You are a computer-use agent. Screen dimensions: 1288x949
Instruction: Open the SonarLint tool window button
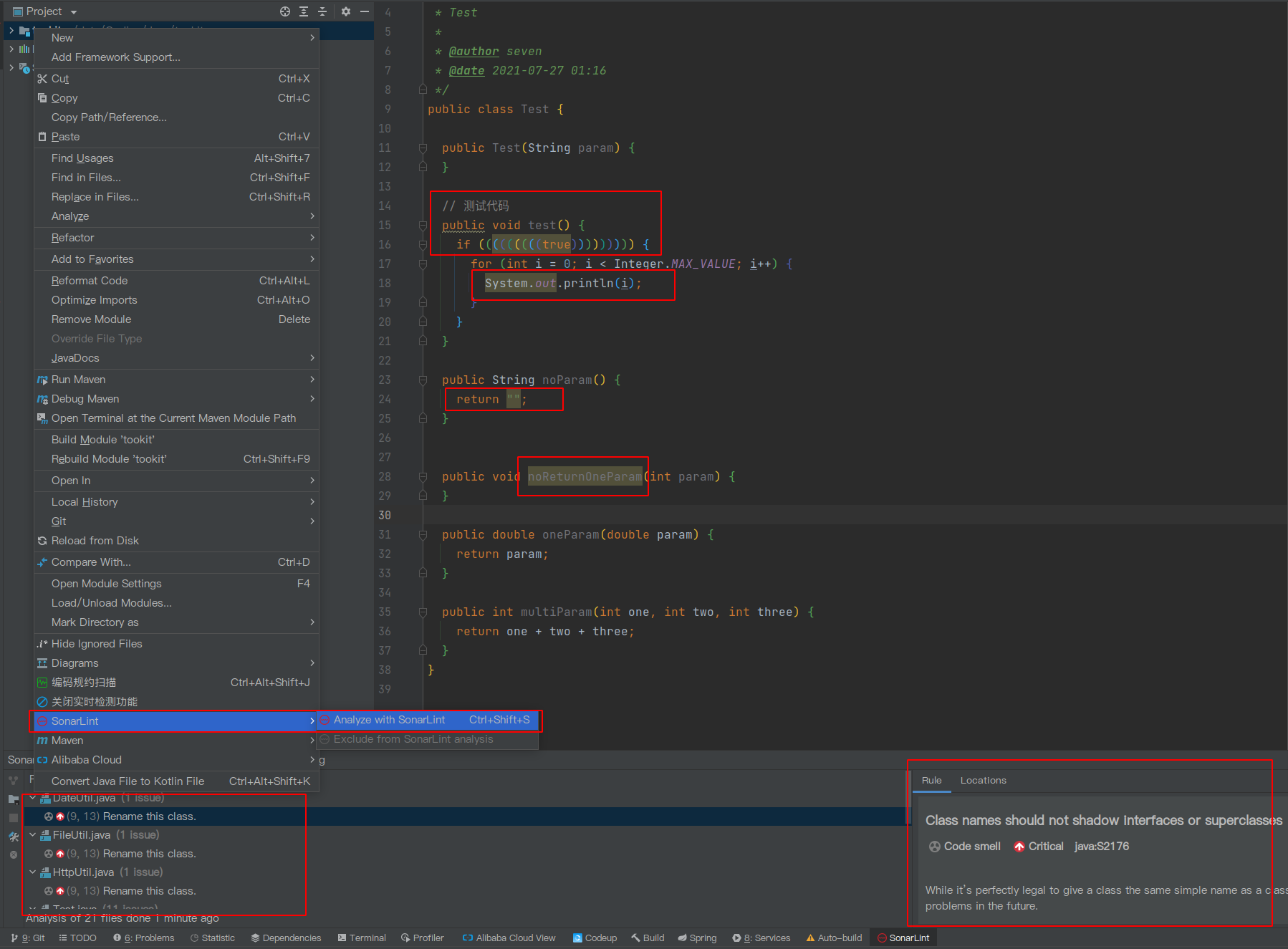point(903,938)
